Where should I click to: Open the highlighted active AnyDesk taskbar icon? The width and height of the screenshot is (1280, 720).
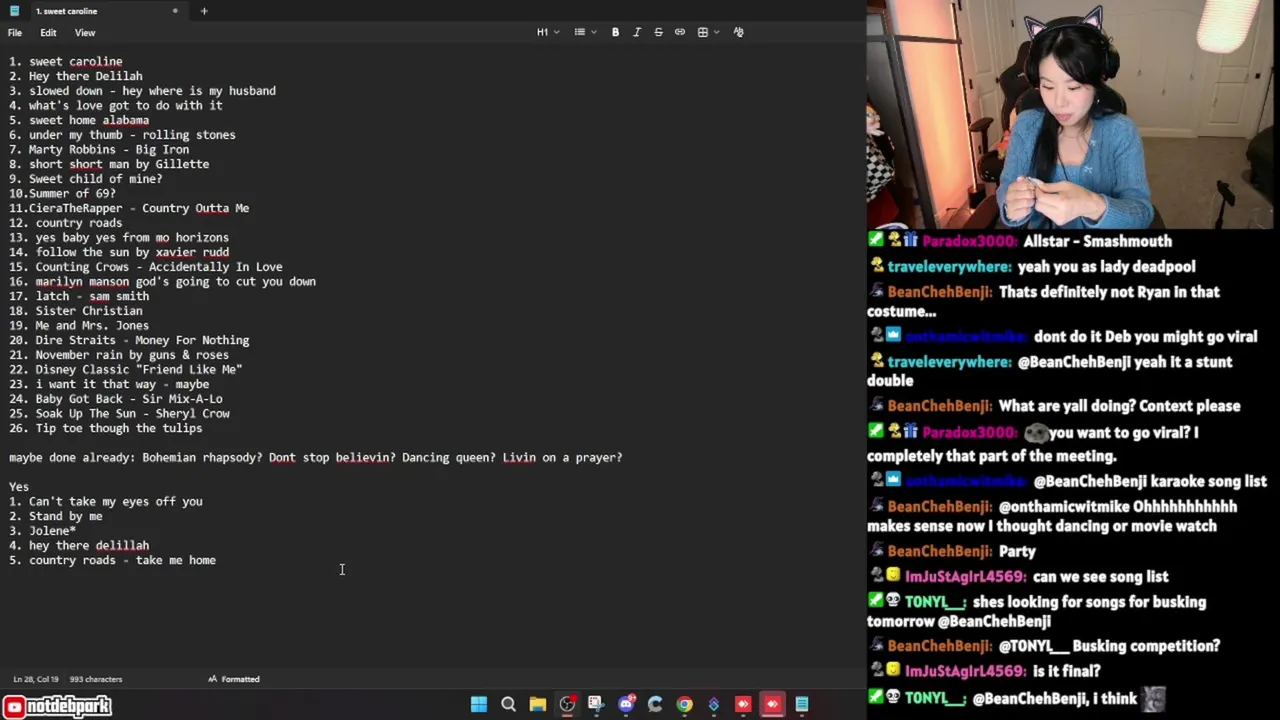tap(772, 704)
